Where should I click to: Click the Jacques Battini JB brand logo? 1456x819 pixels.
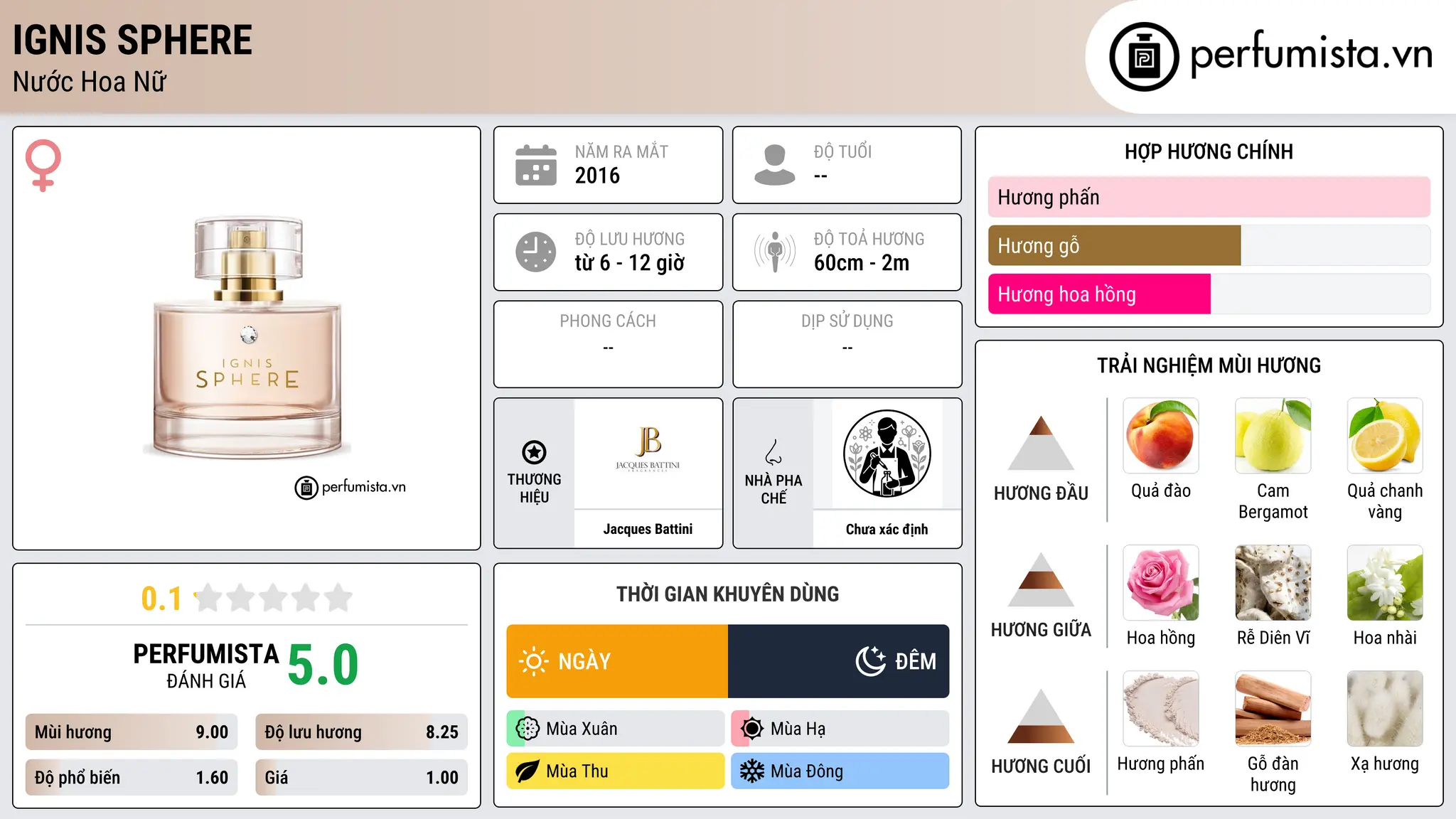pyautogui.click(x=648, y=449)
